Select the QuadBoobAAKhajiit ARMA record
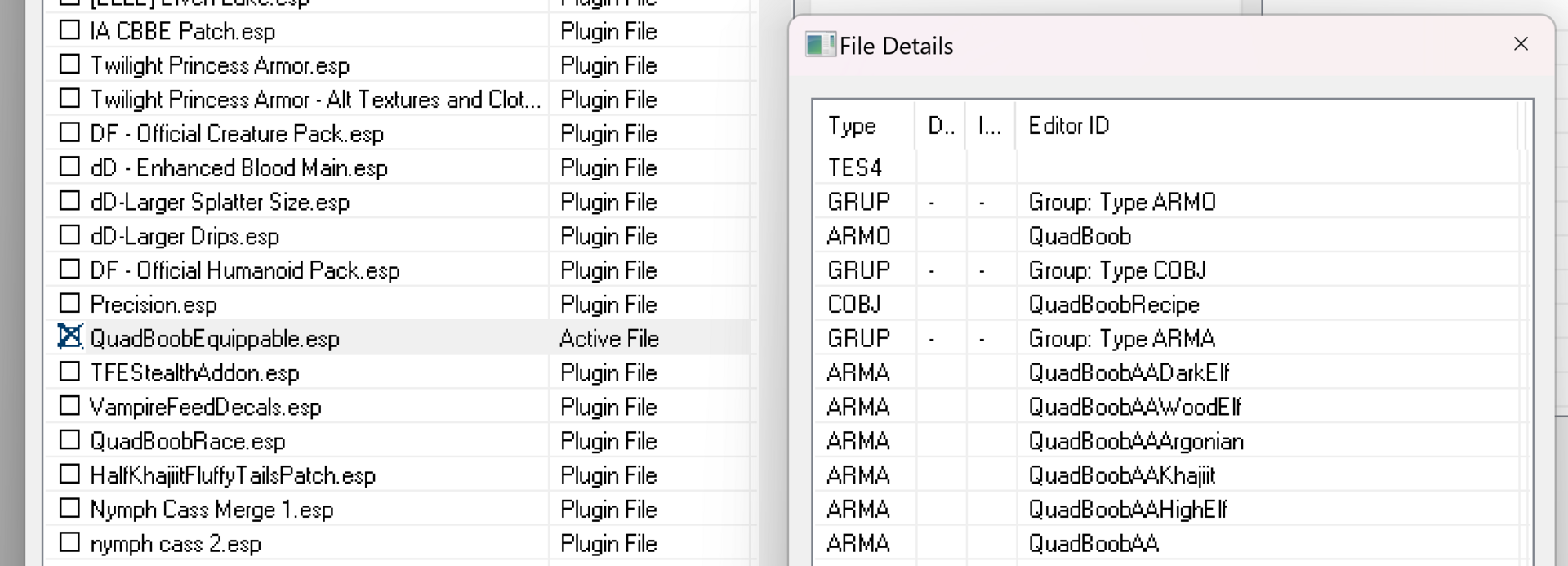The image size is (1568, 566). click(x=1121, y=475)
